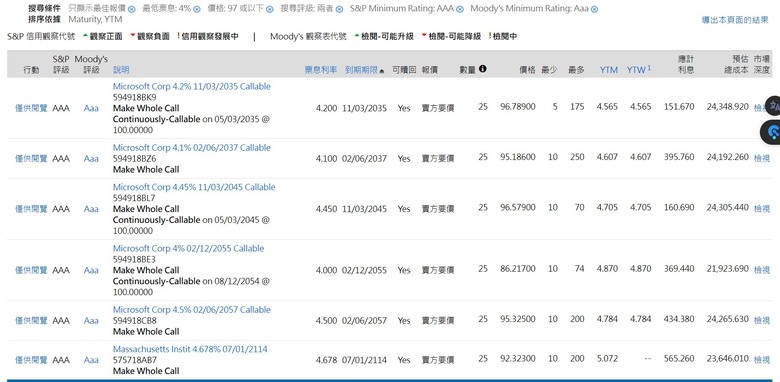780x382 pixels.
Task: Click 僅供閱覽 for the 2037 Microsoft bond
Action: point(31,159)
